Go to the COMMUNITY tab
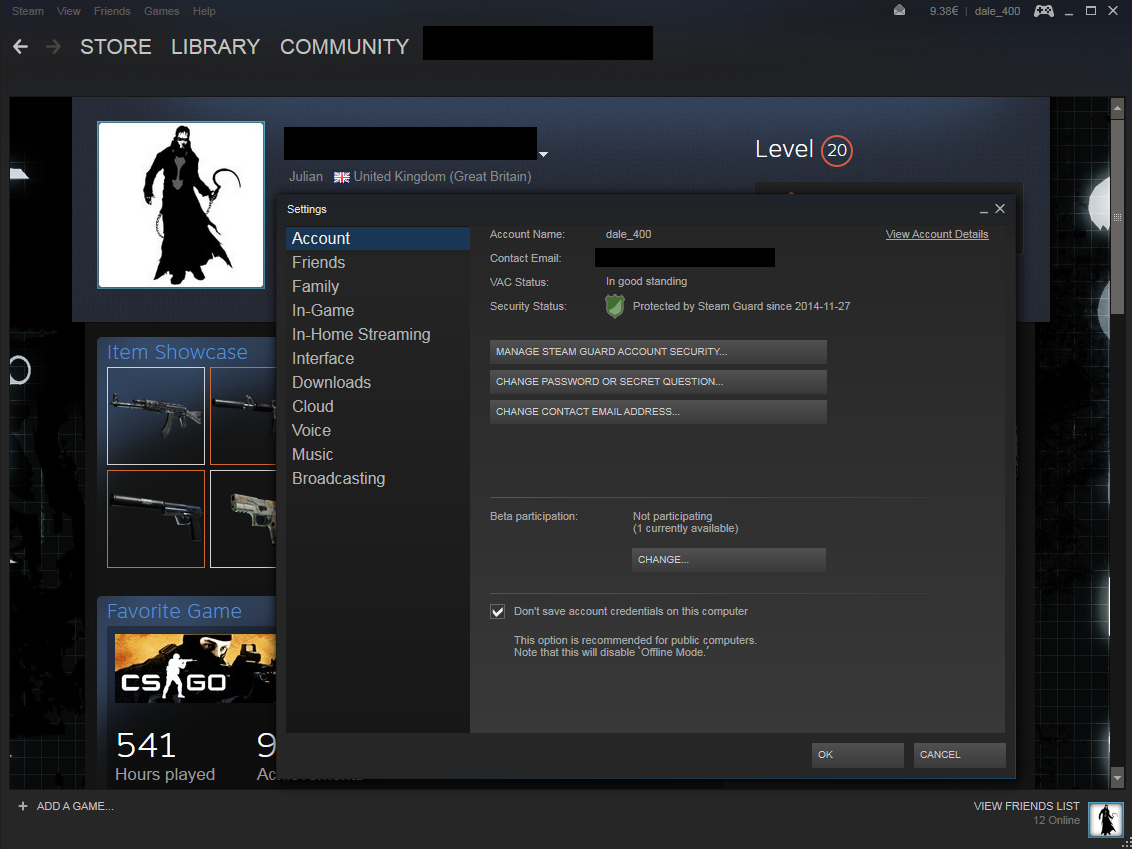This screenshot has height=849, width=1132. click(x=344, y=47)
